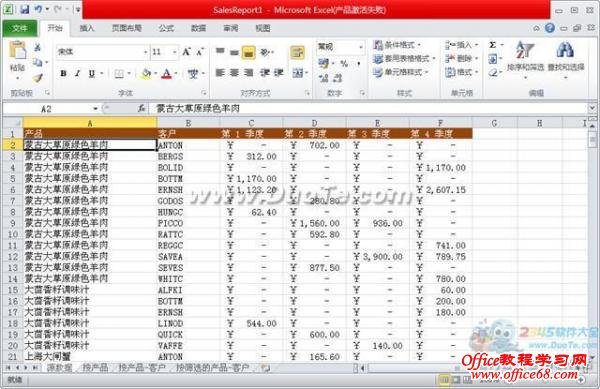
Task: Increase font size with the larger A
Action: tap(186, 52)
